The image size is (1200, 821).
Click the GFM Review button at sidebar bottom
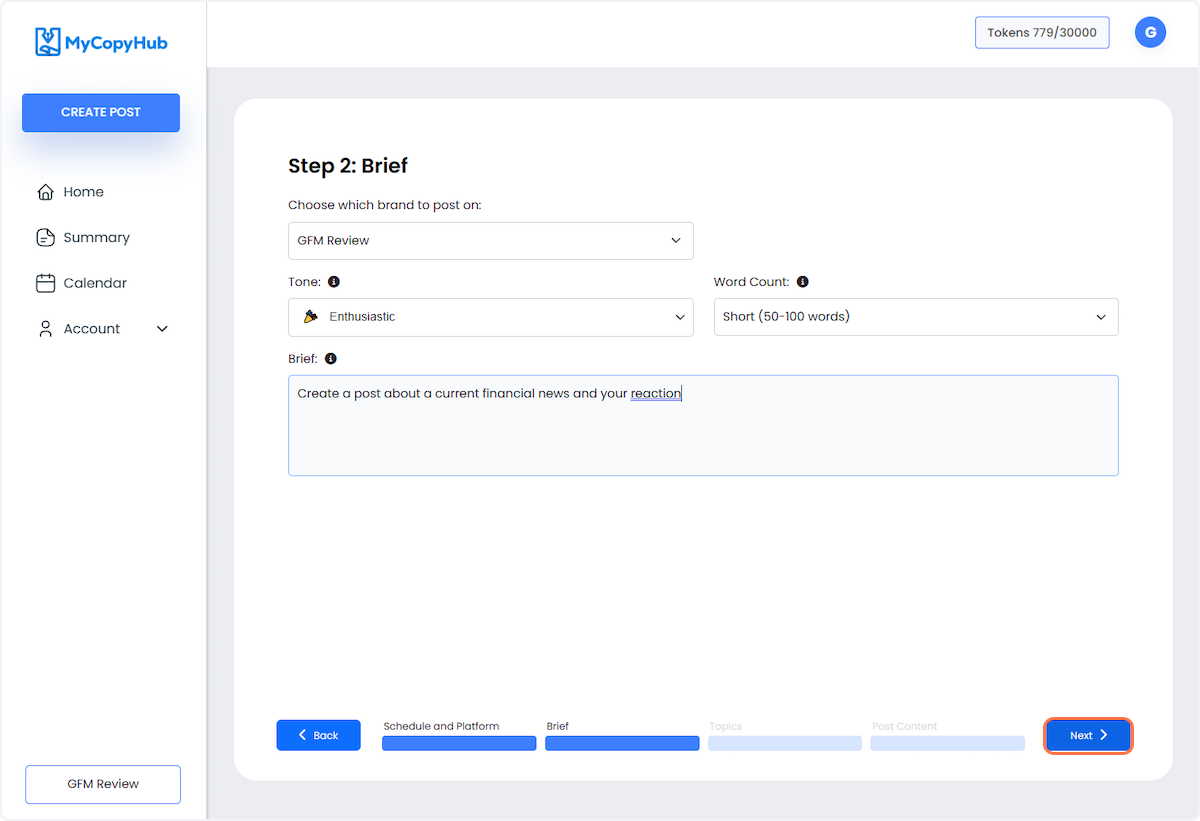(x=103, y=784)
